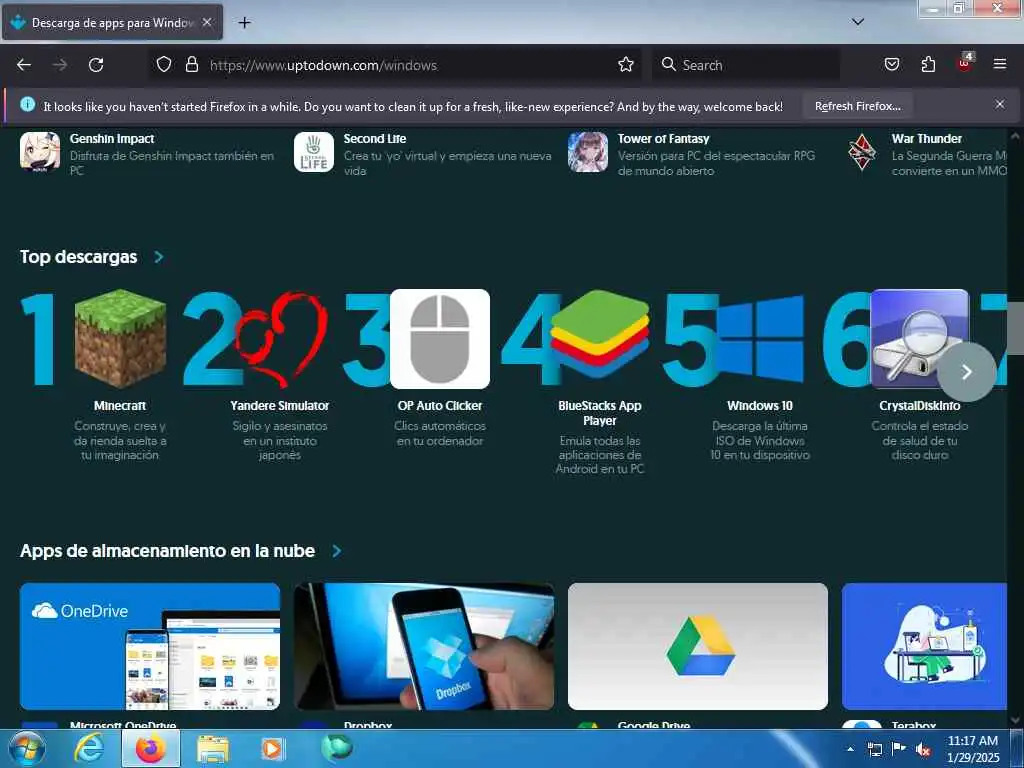Open the Genshin Impact title link

pos(112,138)
